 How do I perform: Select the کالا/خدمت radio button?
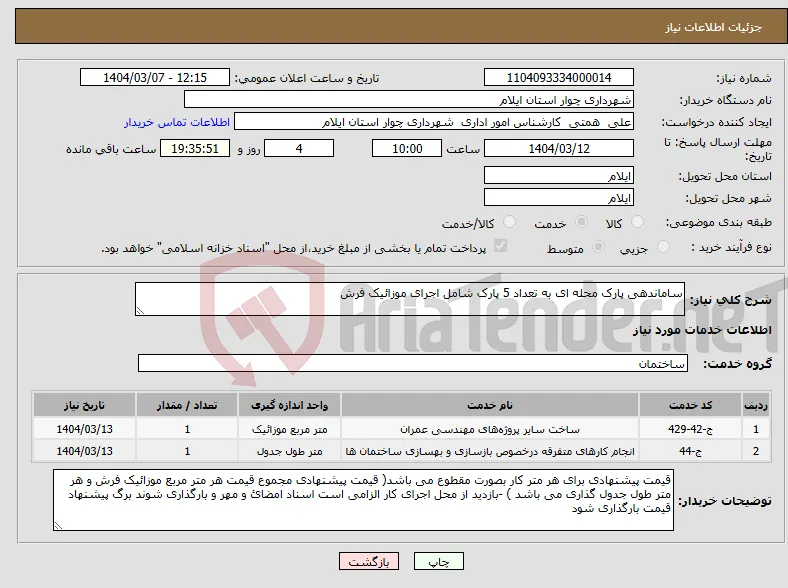pyautogui.click(x=509, y=222)
